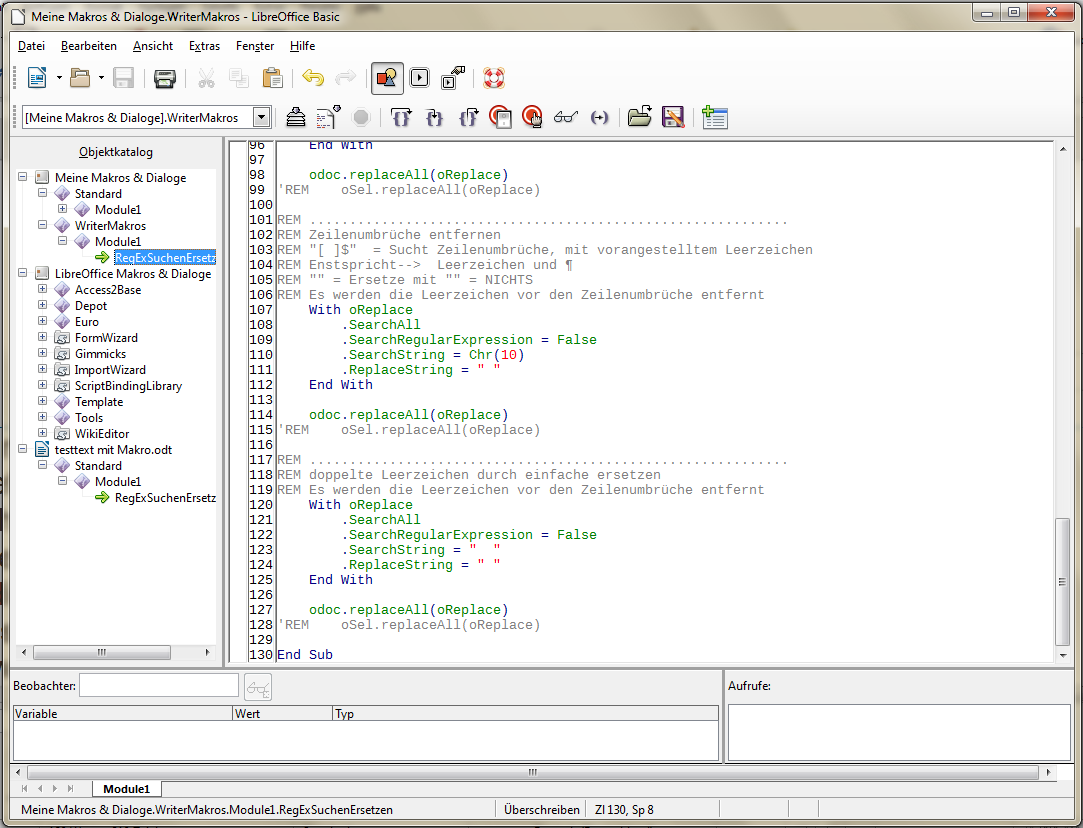Select highlighted RegExSuchenErsetz under WriterMakros
Screen dimensions: 1083x828
165,258
